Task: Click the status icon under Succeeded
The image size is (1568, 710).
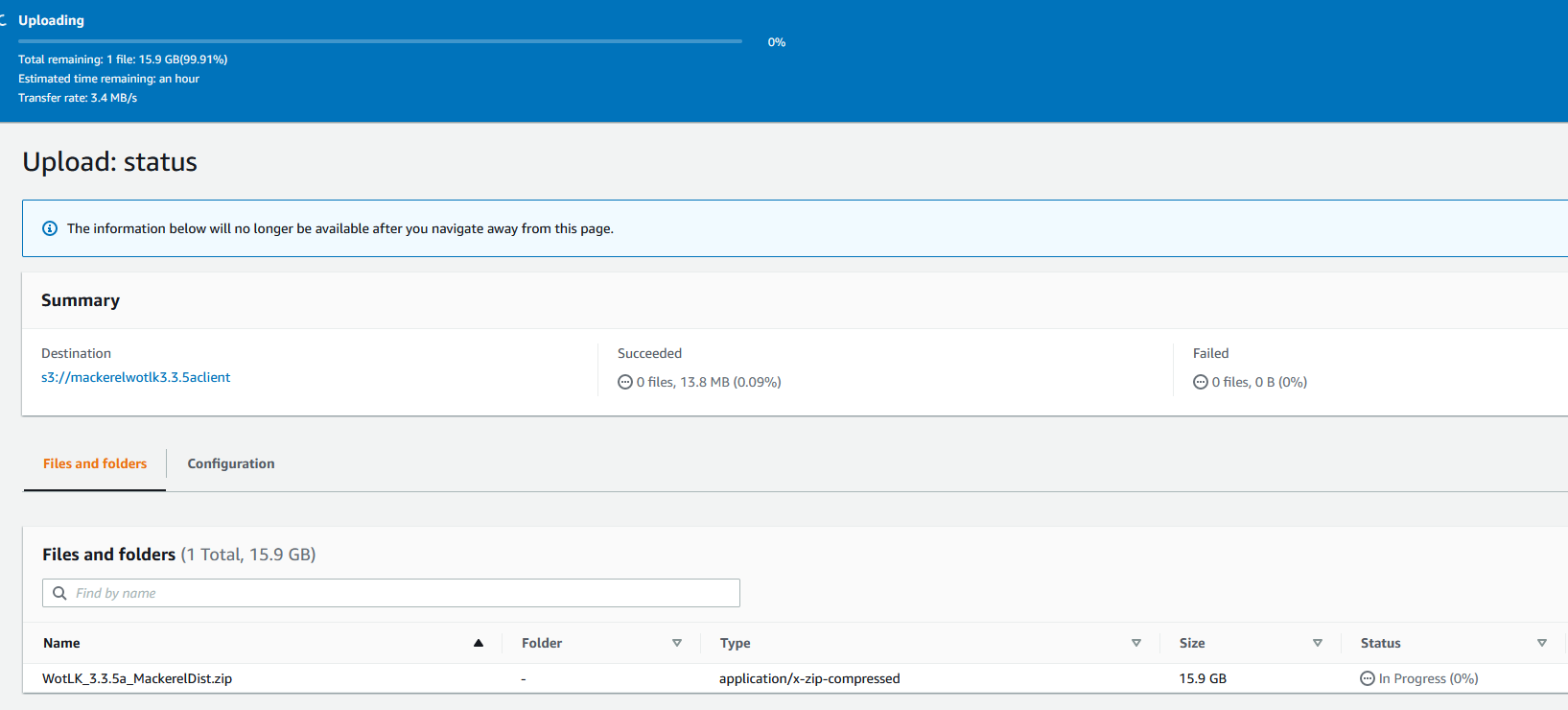Action: click(x=625, y=382)
